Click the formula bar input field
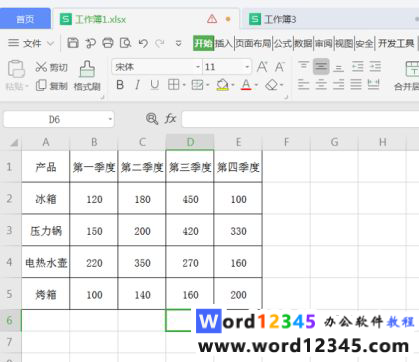Screen dimensions: 419x362 tap(300, 119)
